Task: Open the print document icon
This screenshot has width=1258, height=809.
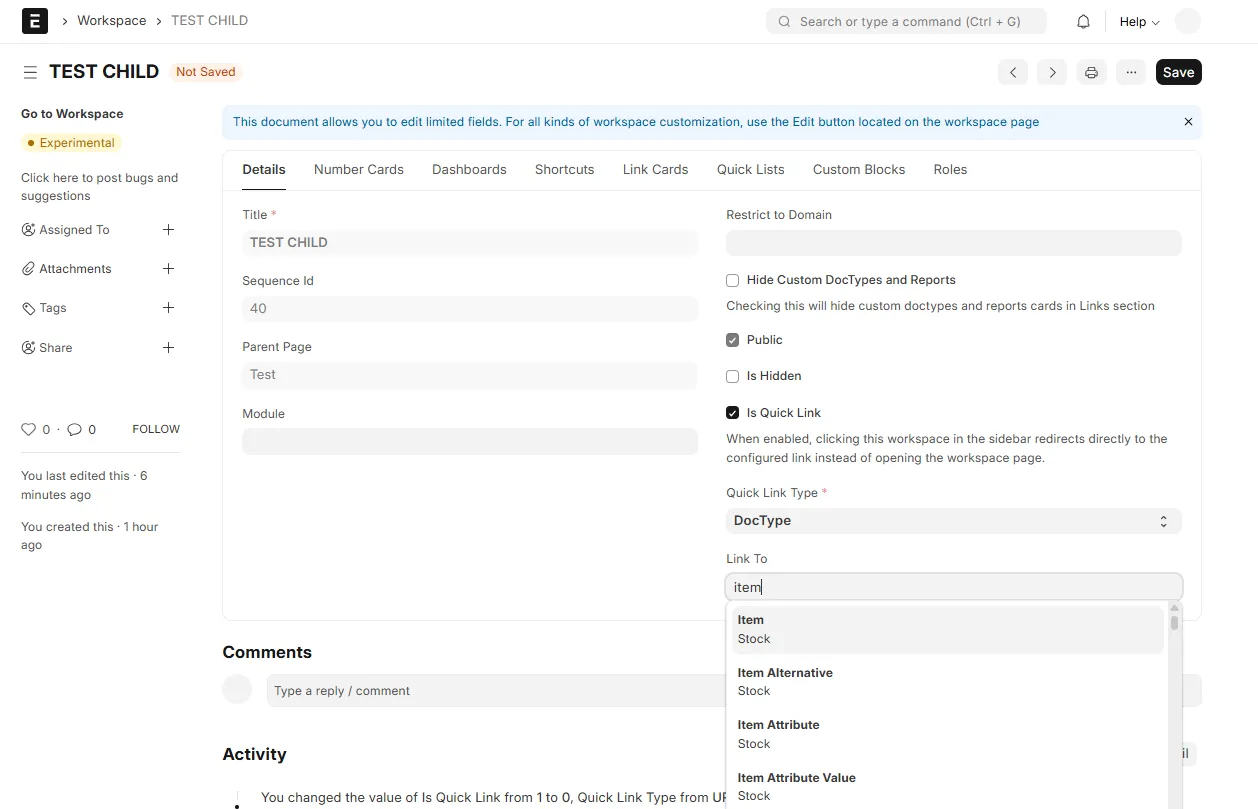Action: pos(1091,72)
